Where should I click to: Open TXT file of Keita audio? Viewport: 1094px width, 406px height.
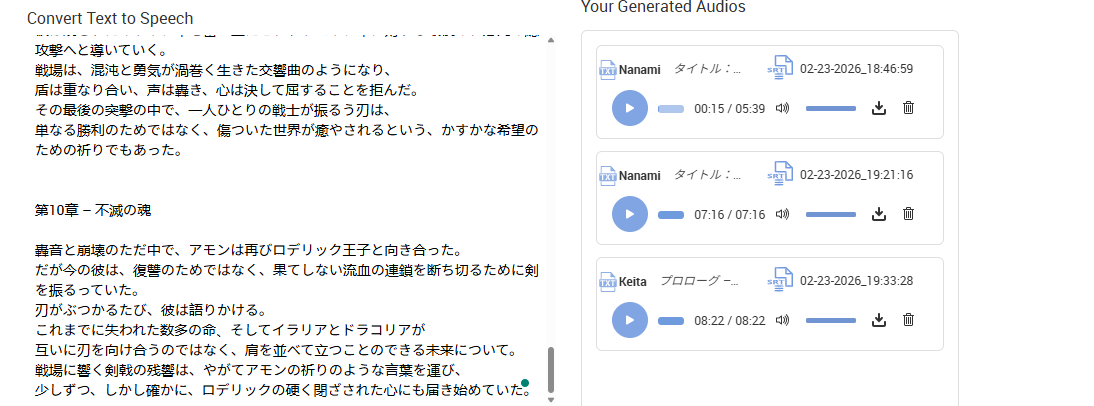point(608,281)
